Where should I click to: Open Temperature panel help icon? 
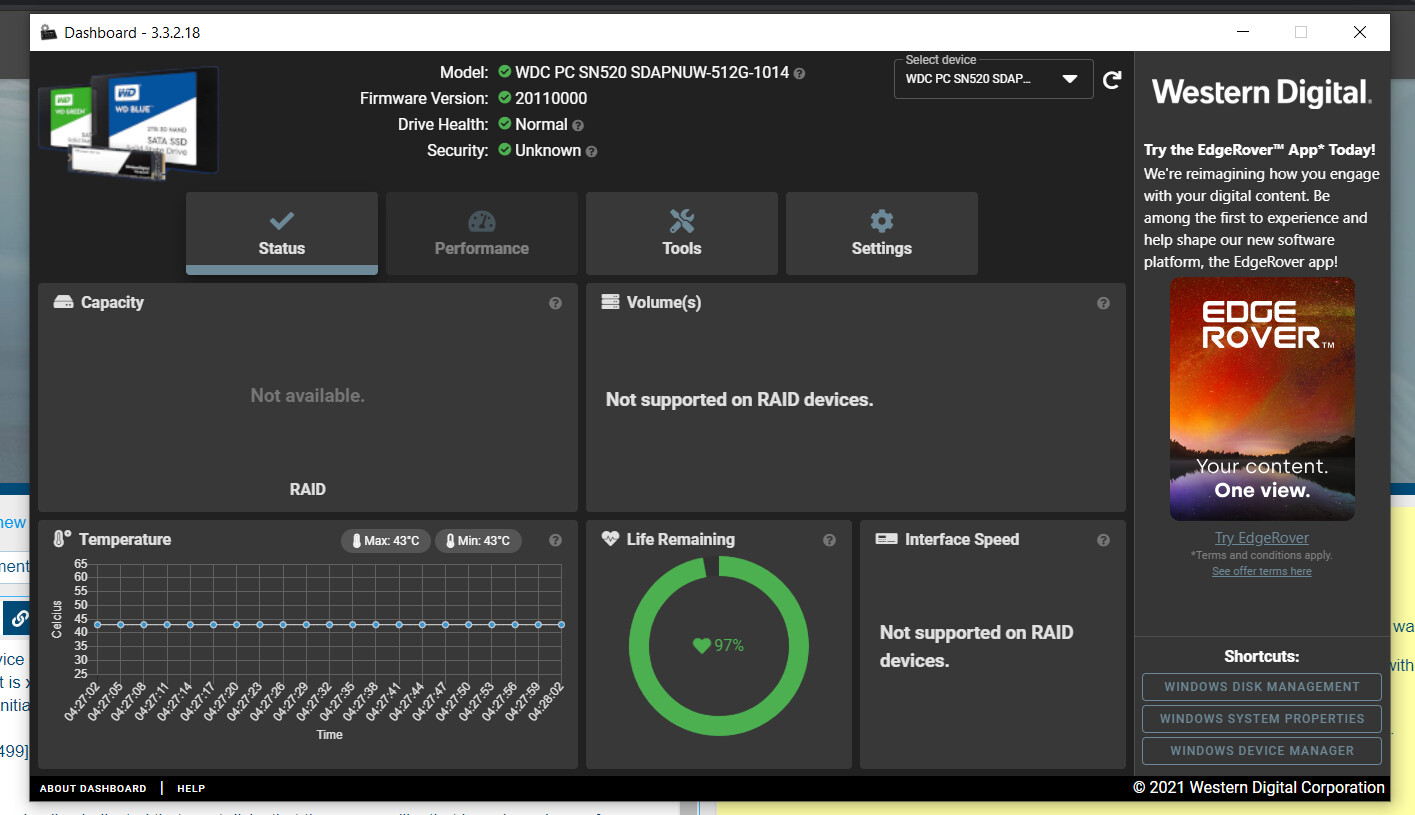click(555, 540)
